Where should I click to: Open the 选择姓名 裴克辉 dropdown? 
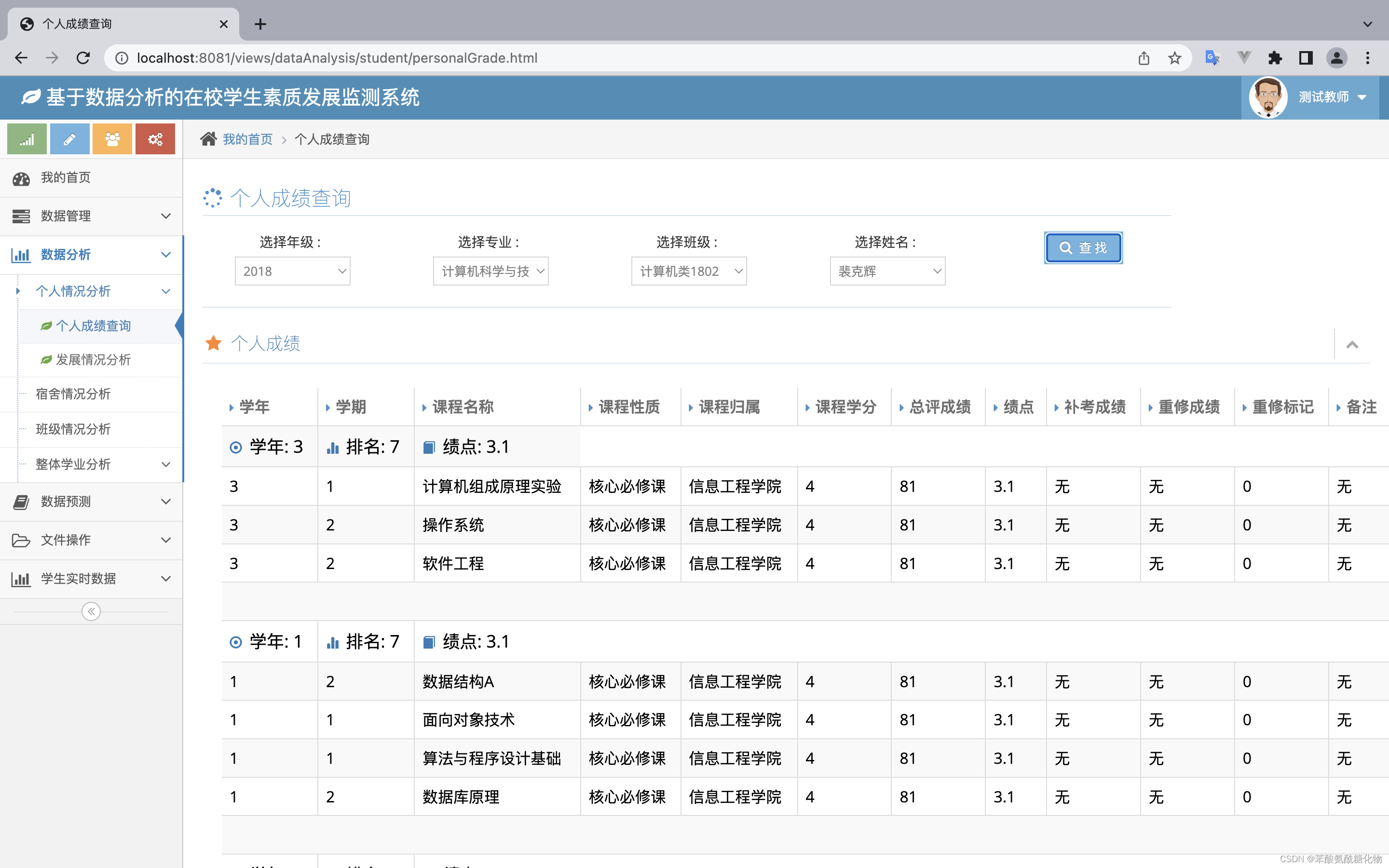point(887,271)
